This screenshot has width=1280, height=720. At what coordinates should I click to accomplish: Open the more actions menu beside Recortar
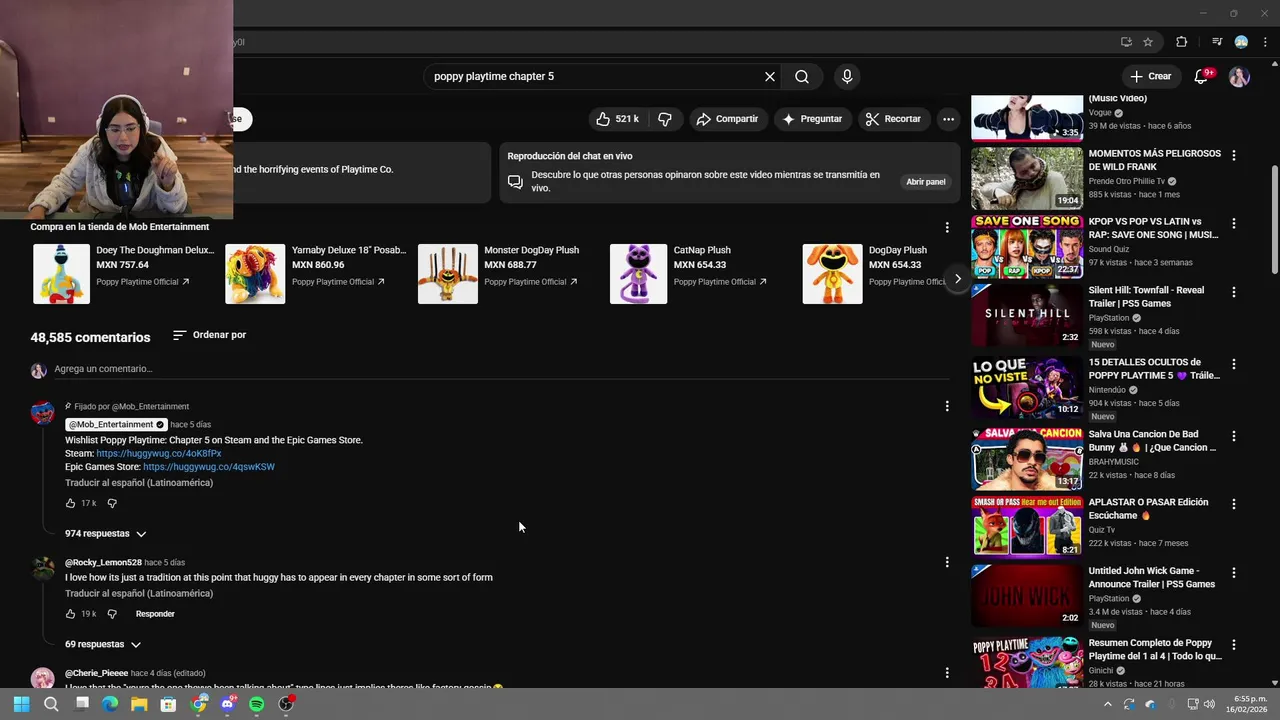click(x=948, y=119)
